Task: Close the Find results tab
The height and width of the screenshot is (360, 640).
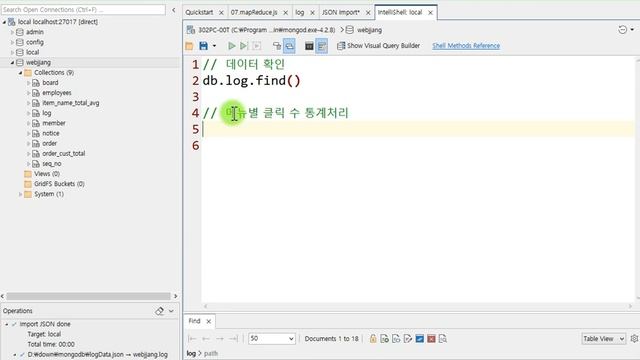Action: point(209,321)
